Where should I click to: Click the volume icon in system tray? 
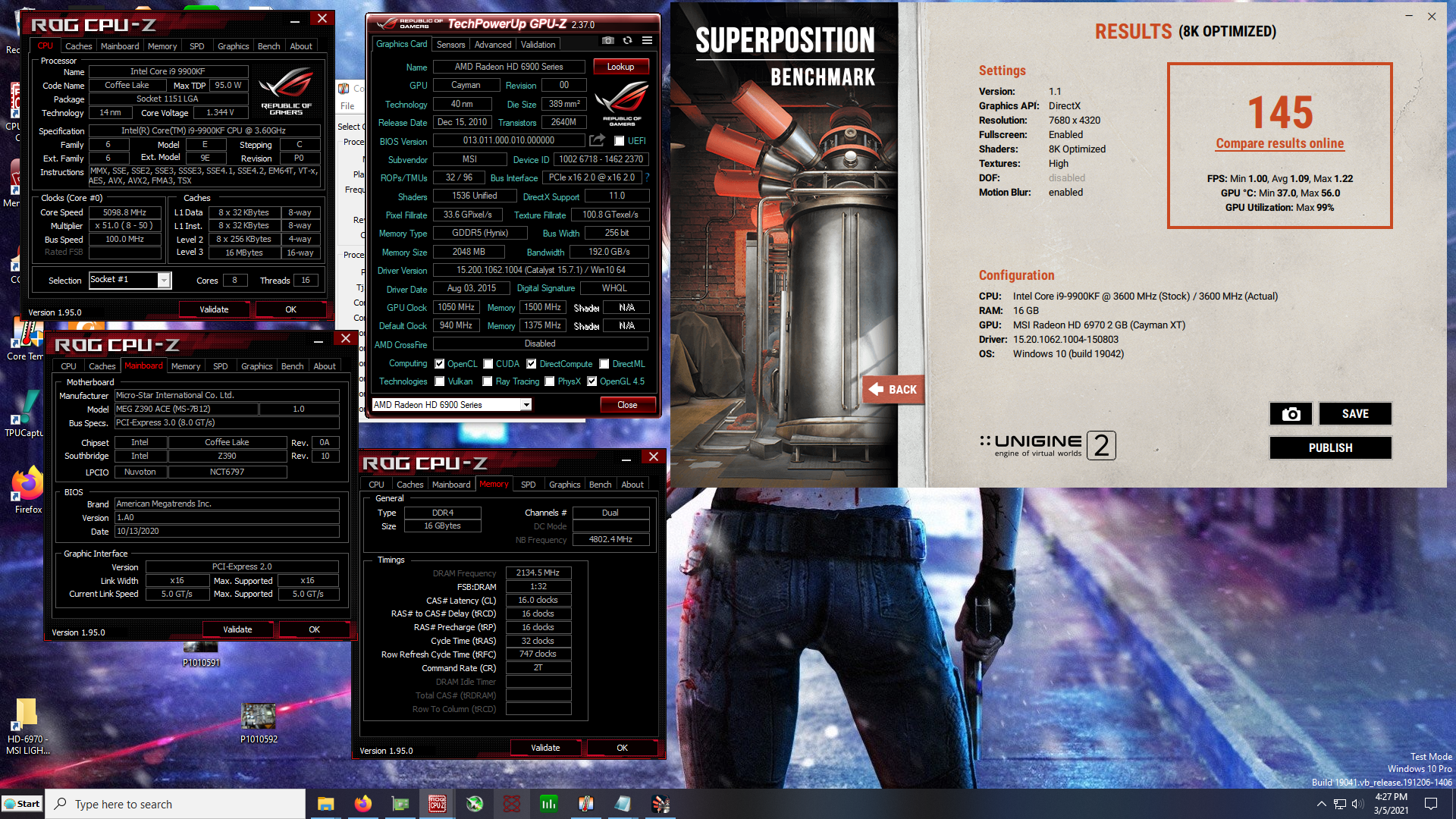pos(1357,804)
